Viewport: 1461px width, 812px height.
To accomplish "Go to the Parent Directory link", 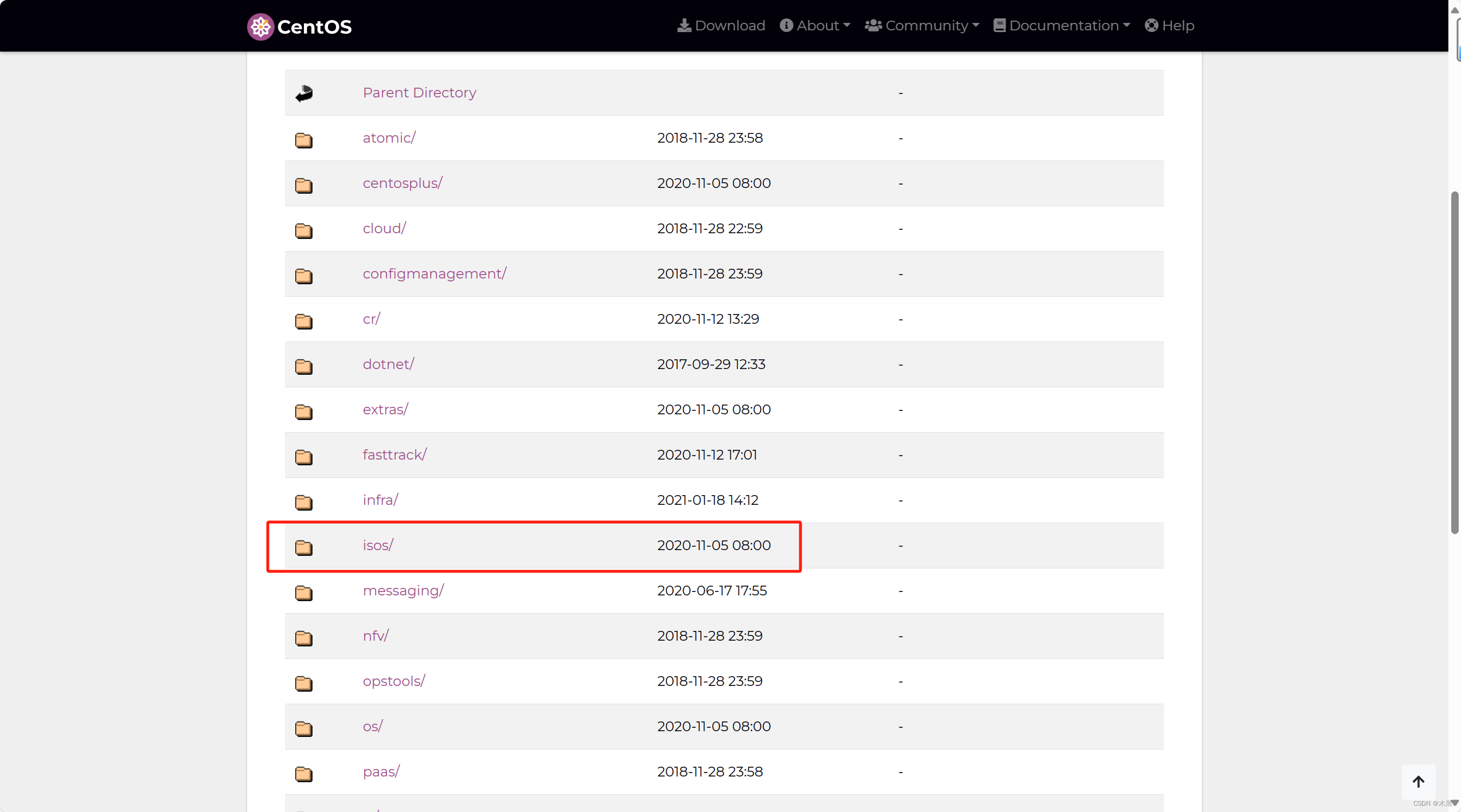I will [x=419, y=92].
